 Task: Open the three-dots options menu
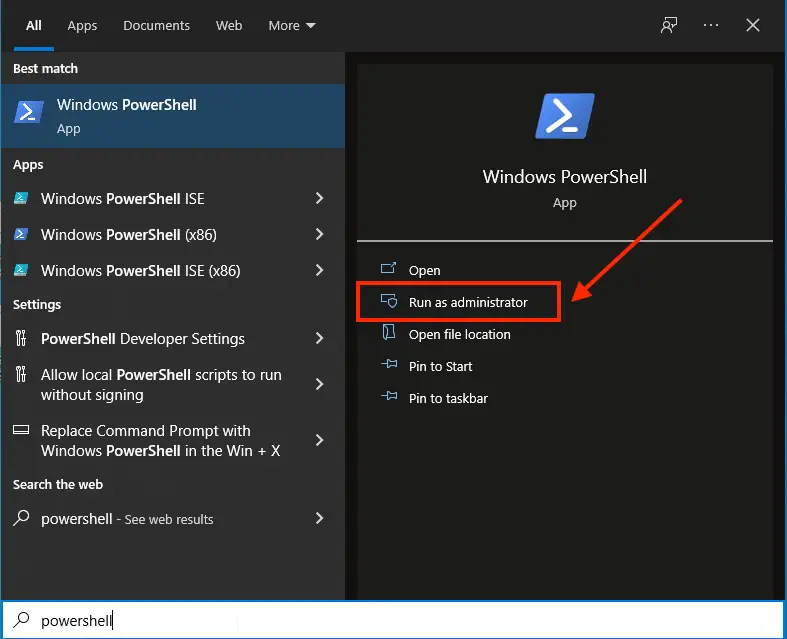711,25
